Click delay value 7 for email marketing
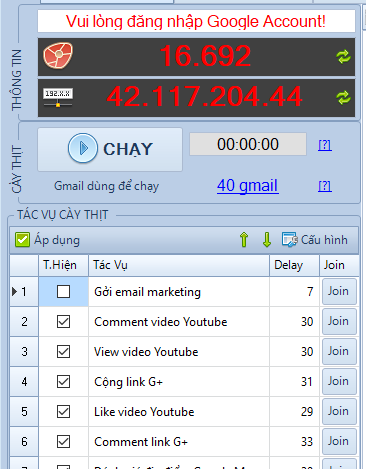The width and height of the screenshot is (366, 469). 310,292
